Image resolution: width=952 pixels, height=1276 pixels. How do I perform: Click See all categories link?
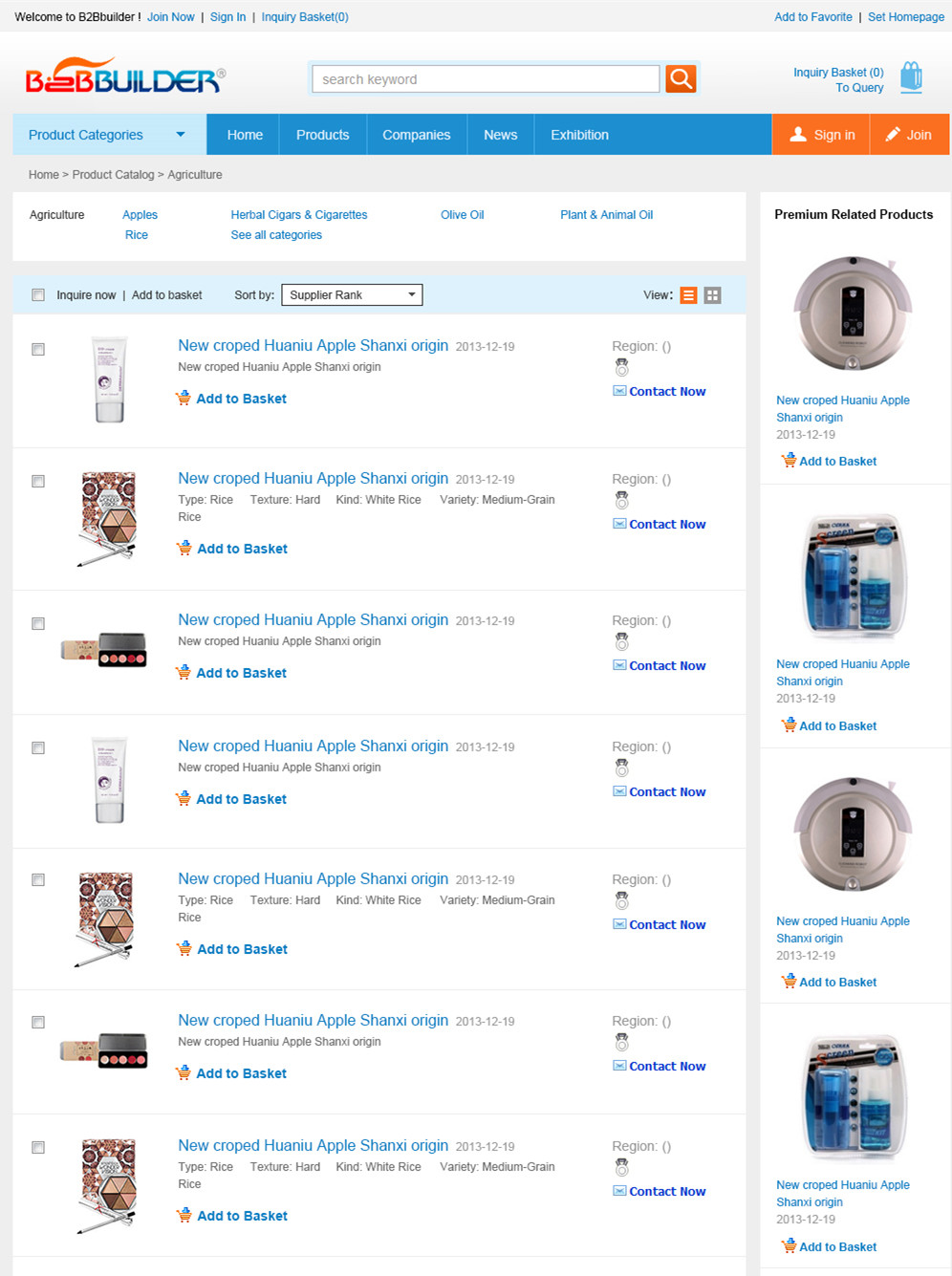276,235
